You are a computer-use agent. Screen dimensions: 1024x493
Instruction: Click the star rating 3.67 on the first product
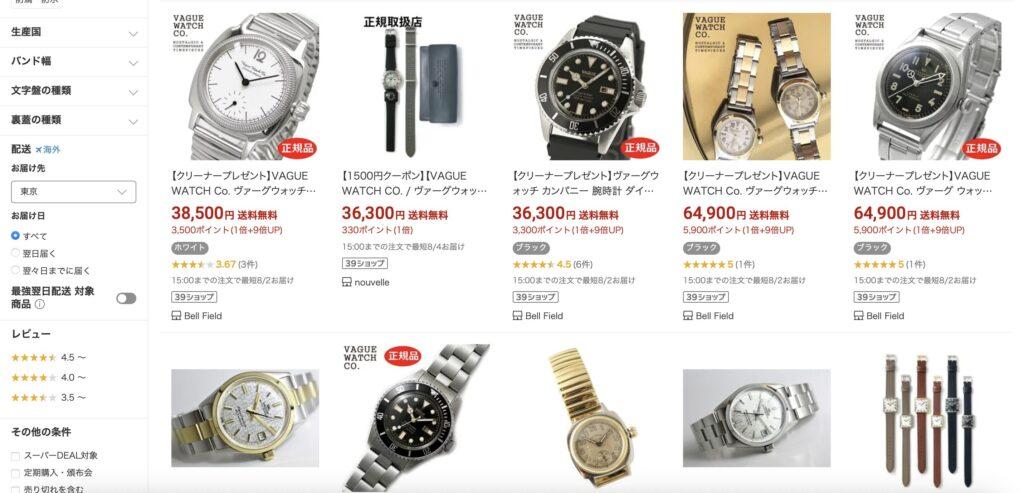[x=214, y=264]
